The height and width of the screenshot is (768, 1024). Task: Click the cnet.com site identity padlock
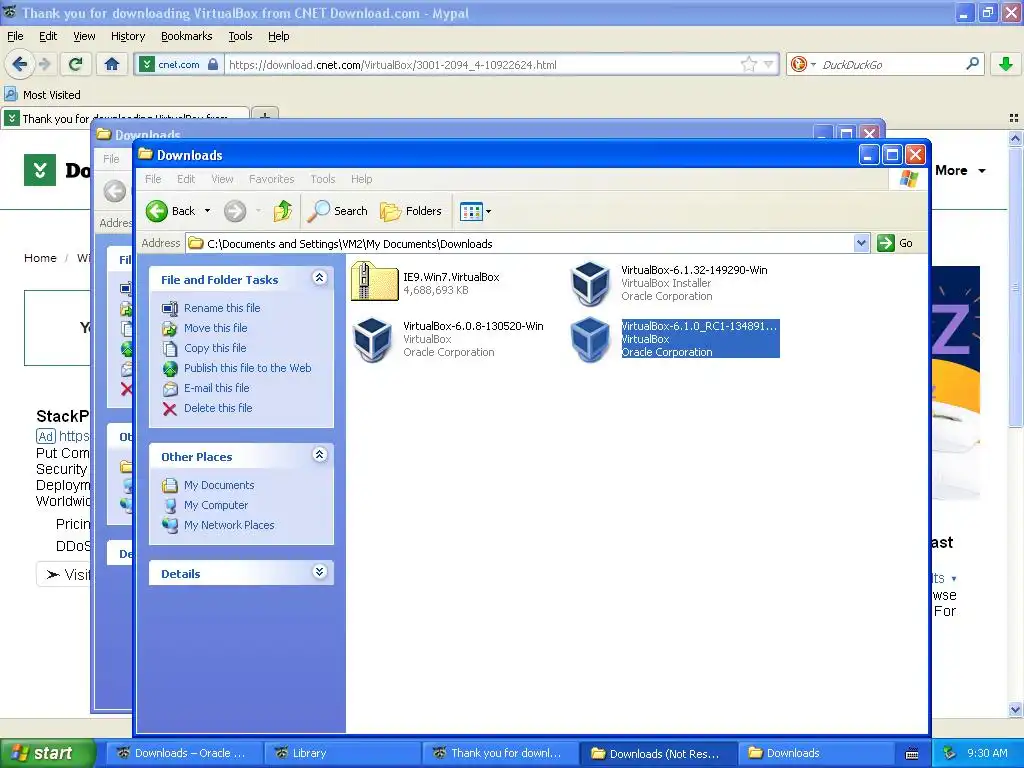pyautogui.click(x=213, y=65)
